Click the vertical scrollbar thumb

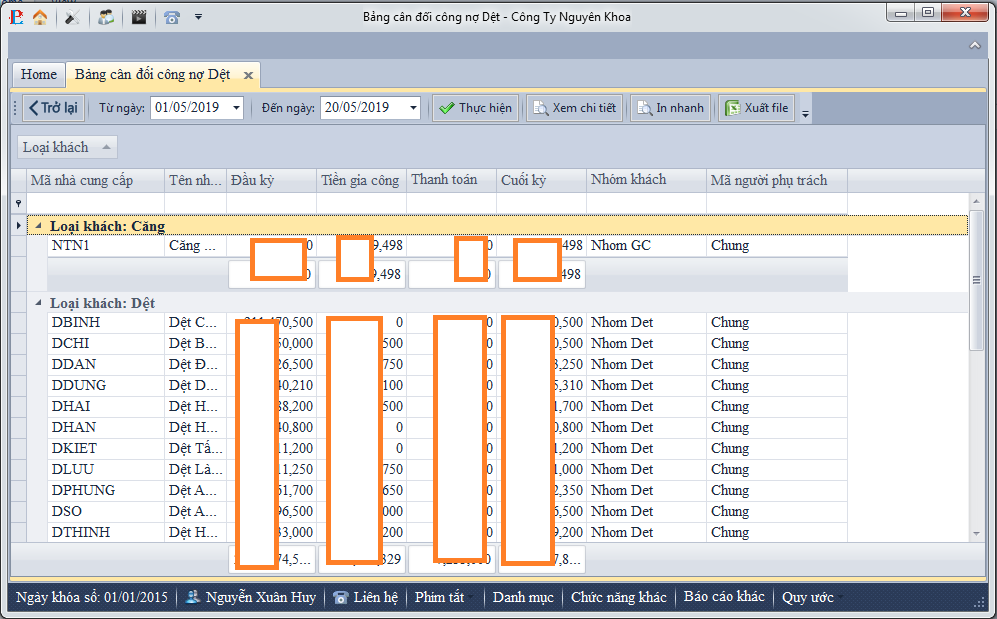pos(976,280)
